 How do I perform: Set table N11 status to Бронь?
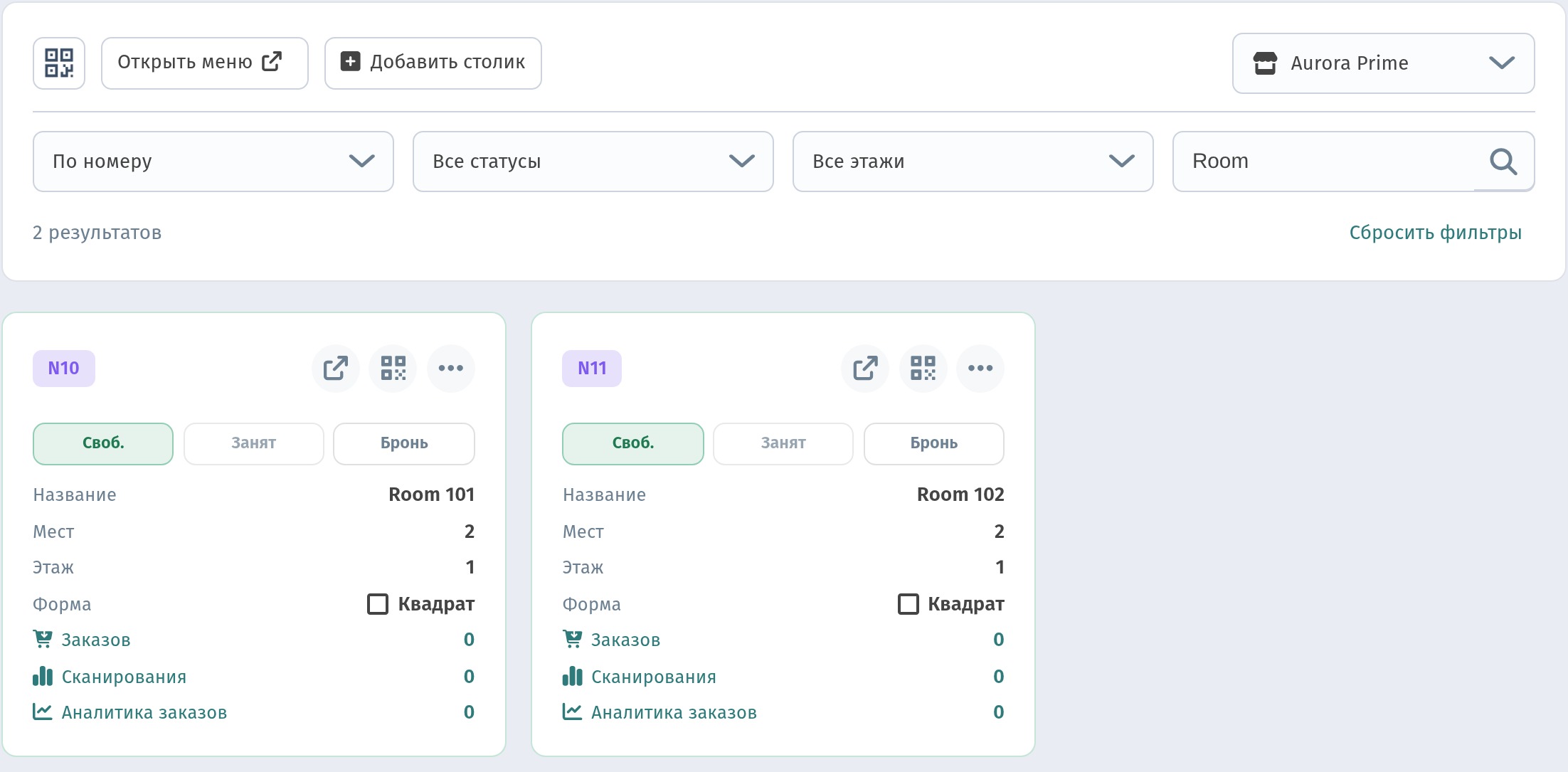point(934,444)
